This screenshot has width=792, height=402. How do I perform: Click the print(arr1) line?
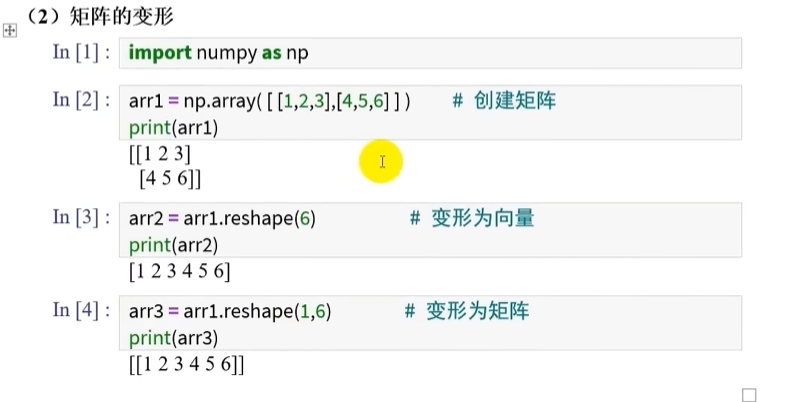tap(173, 127)
